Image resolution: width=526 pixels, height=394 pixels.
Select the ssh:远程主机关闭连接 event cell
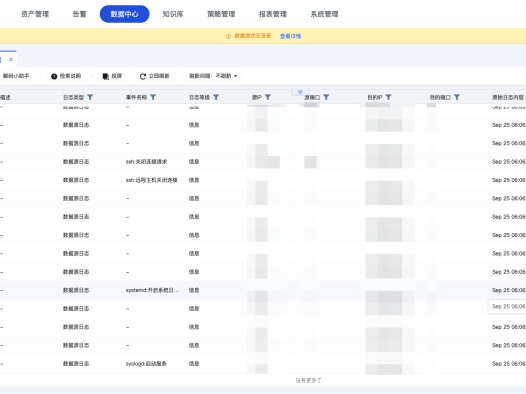tap(151, 180)
